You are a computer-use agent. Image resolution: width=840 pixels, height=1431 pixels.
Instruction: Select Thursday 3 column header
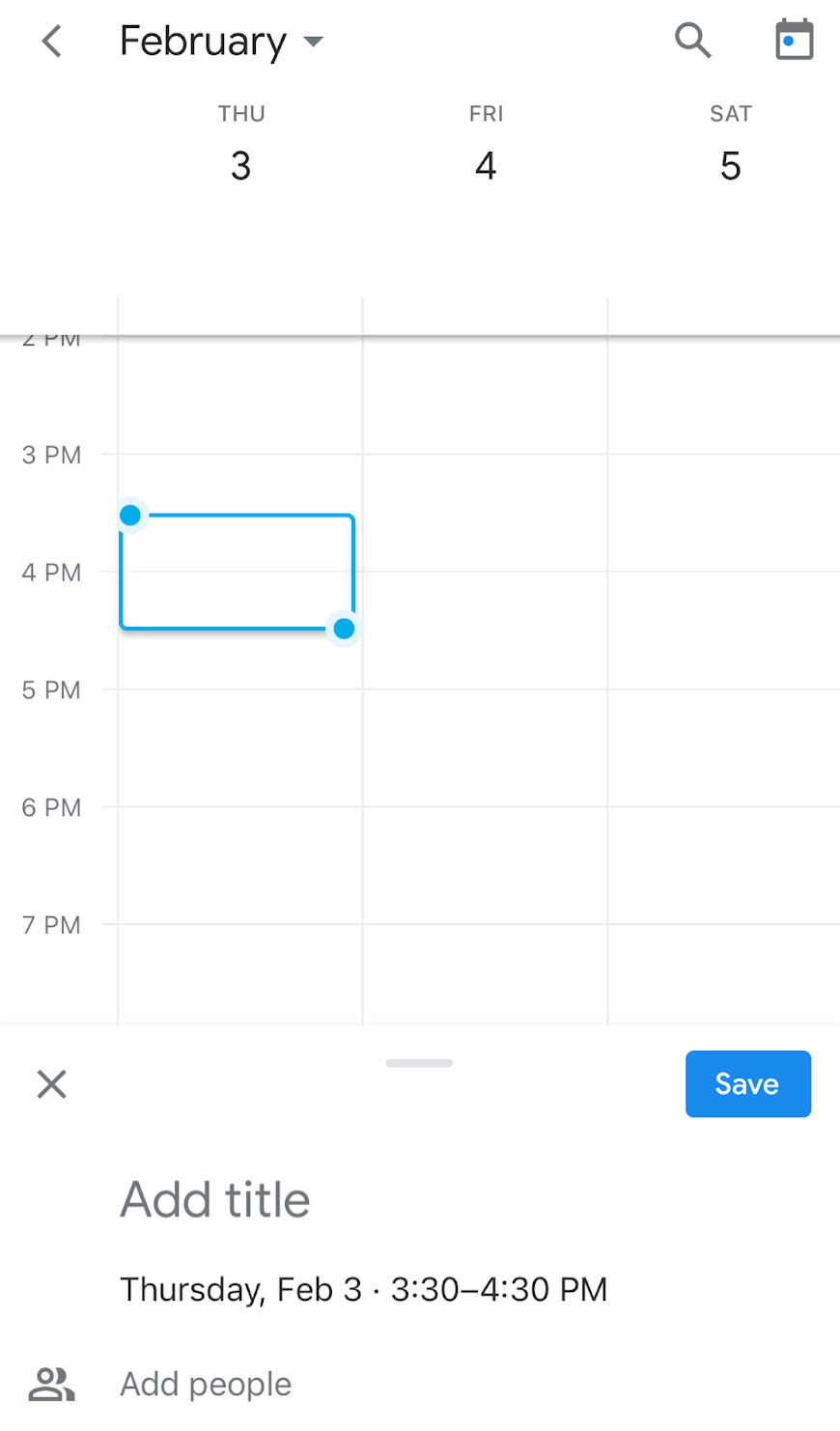[240, 145]
